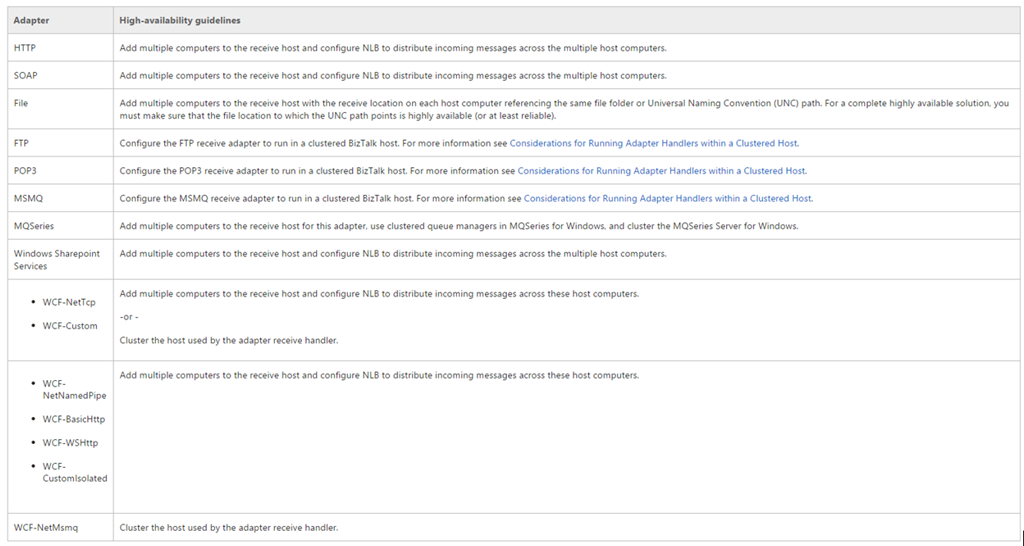Click the WCF-CustomIsolated list item
The height and width of the screenshot is (546, 1024).
75,472
